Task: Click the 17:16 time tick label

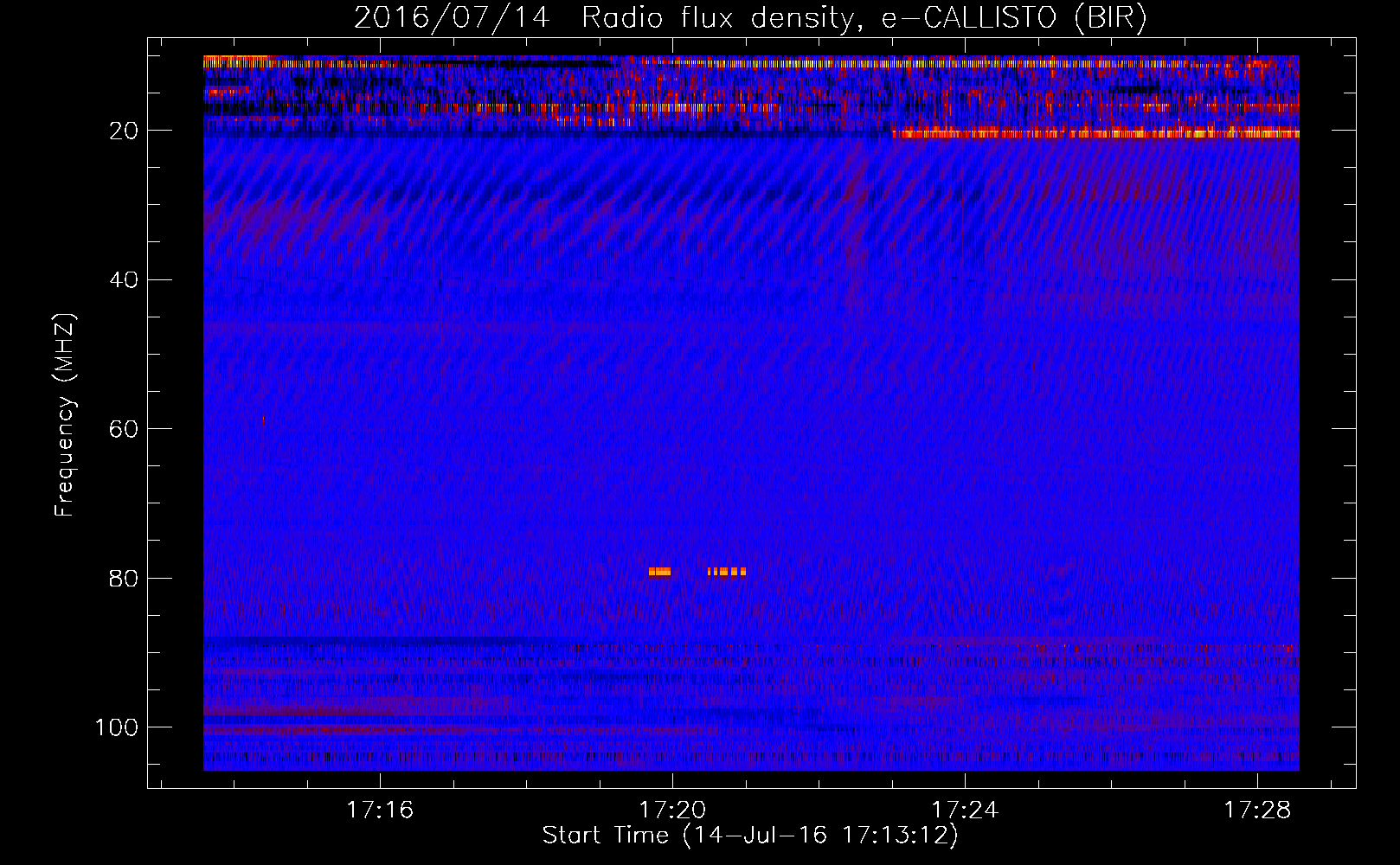Action: click(380, 811)
